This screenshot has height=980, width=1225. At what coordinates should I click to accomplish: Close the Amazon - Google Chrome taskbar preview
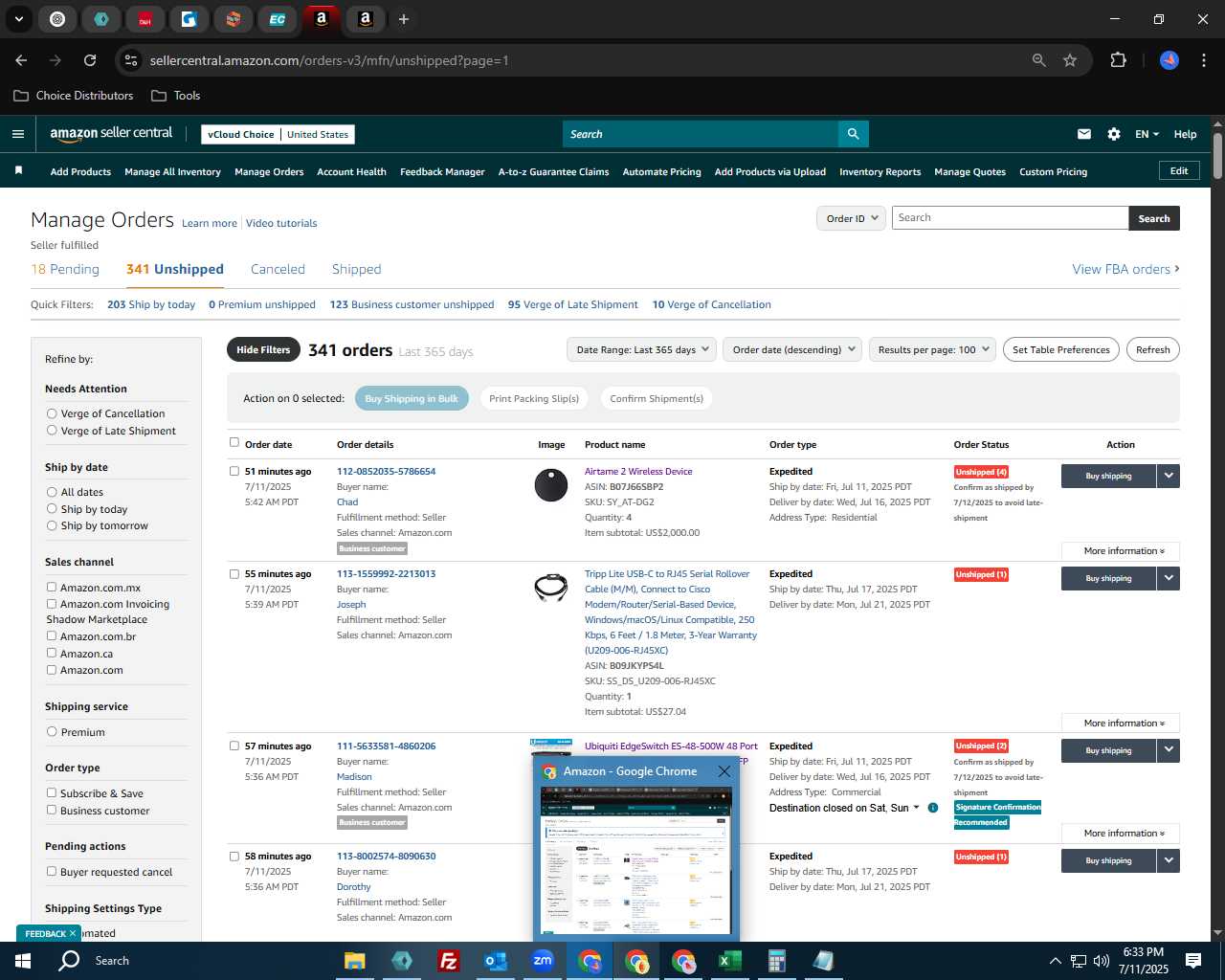coord(724,771)
